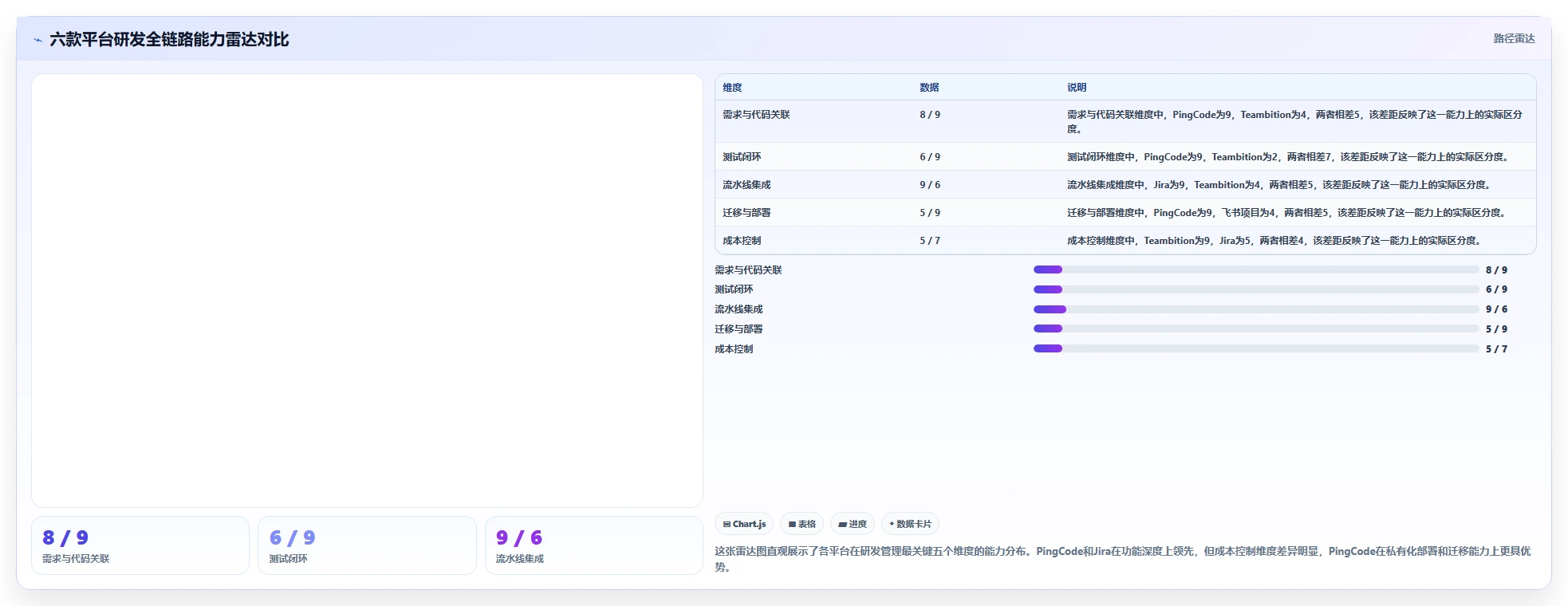Click the 路径雷达 label in the header

click(x=1514, y=38)
